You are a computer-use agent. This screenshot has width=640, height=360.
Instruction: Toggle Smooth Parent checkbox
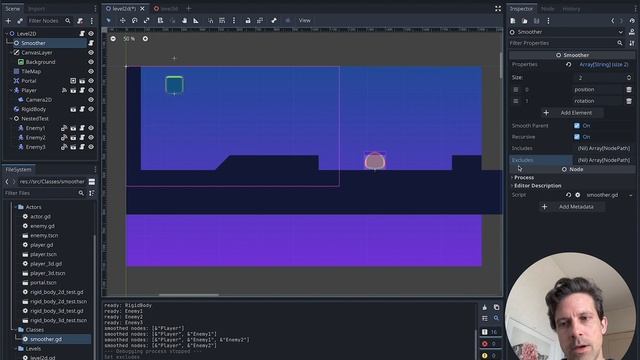577,126
